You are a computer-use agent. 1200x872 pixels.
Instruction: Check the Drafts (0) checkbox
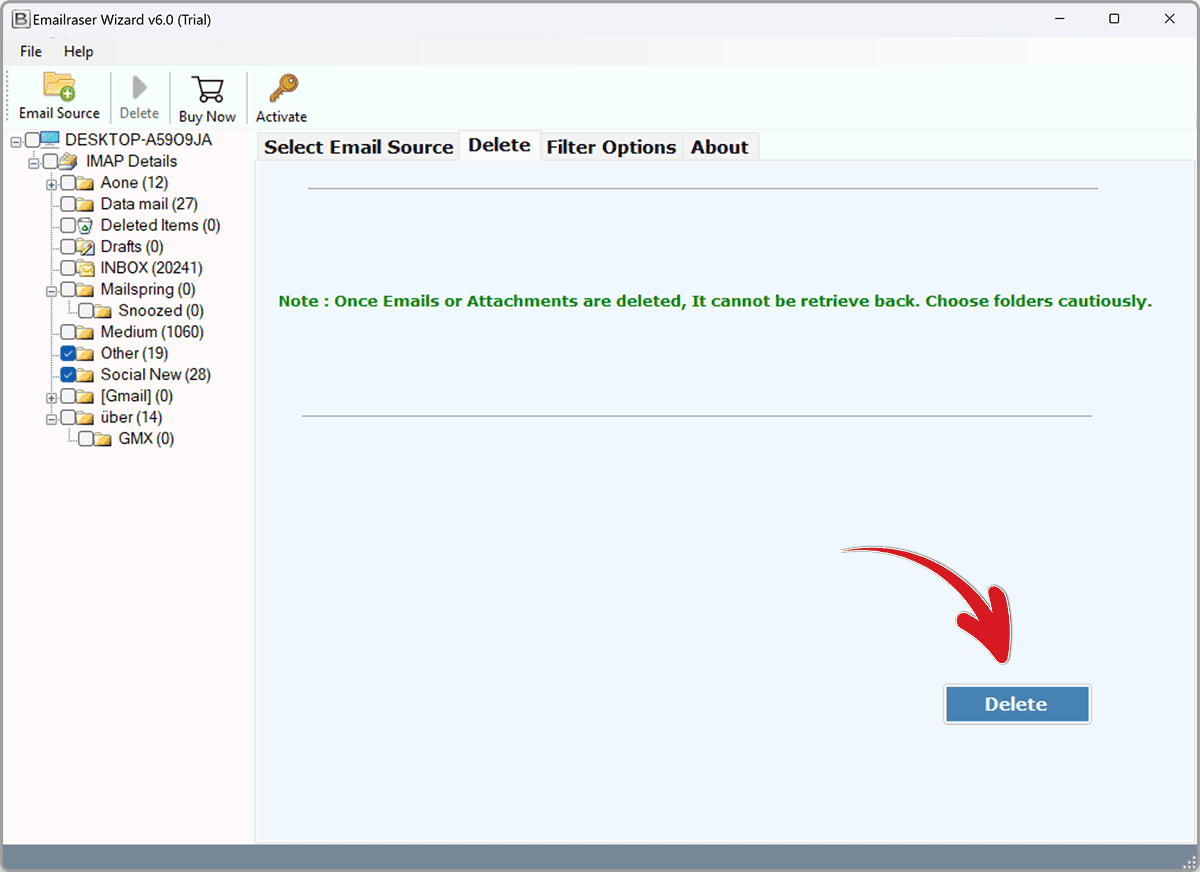68,247
